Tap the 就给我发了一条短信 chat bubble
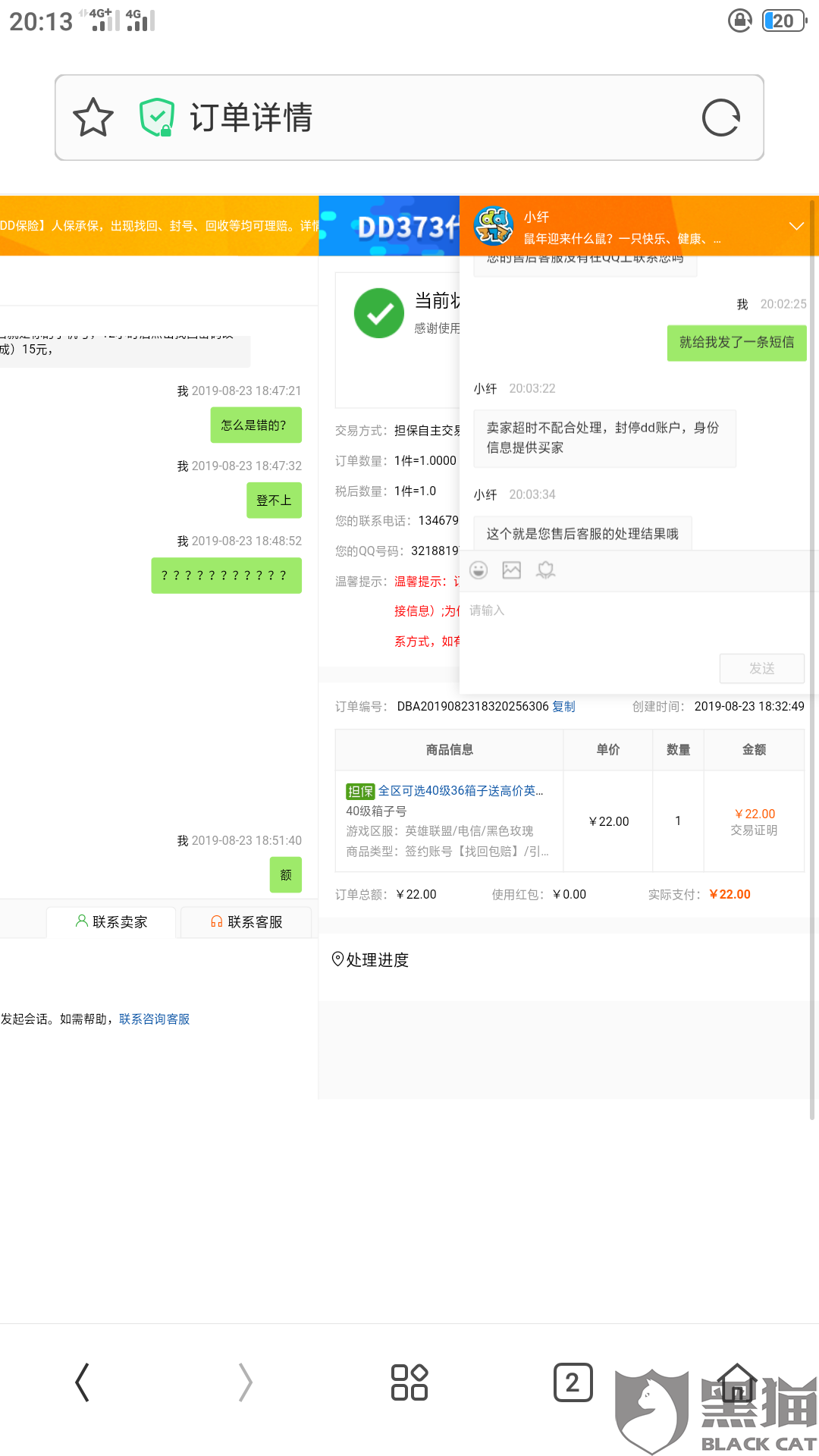The image size is (819, 1456). [736, 343]
